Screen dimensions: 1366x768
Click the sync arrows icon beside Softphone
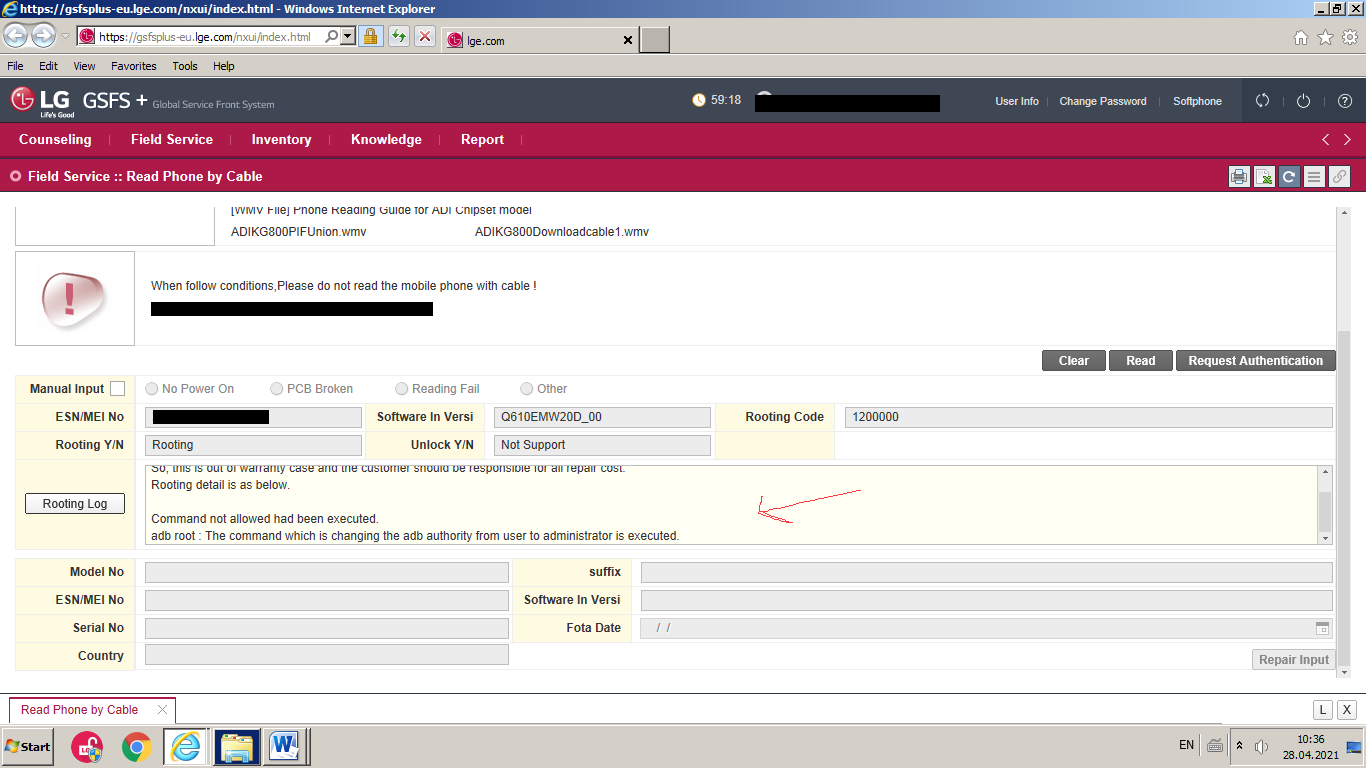click(x=1262, y=101)
